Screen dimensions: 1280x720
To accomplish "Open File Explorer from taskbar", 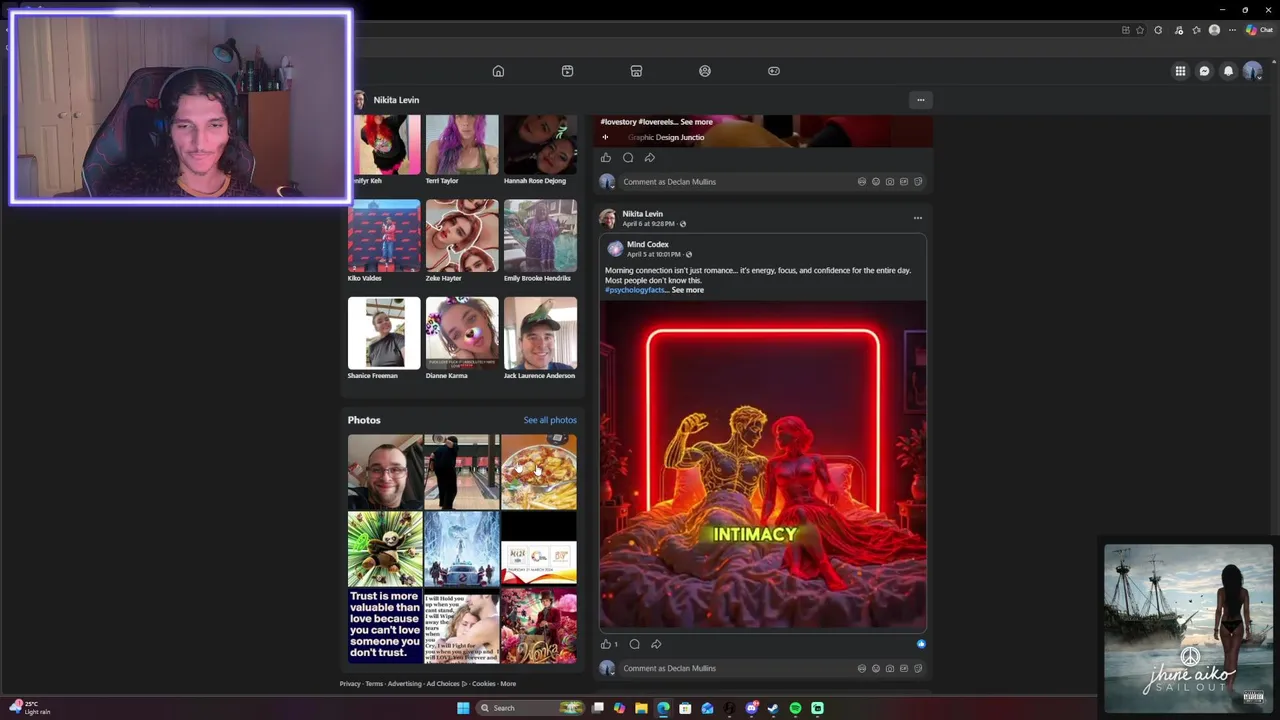I will [641, 708].
